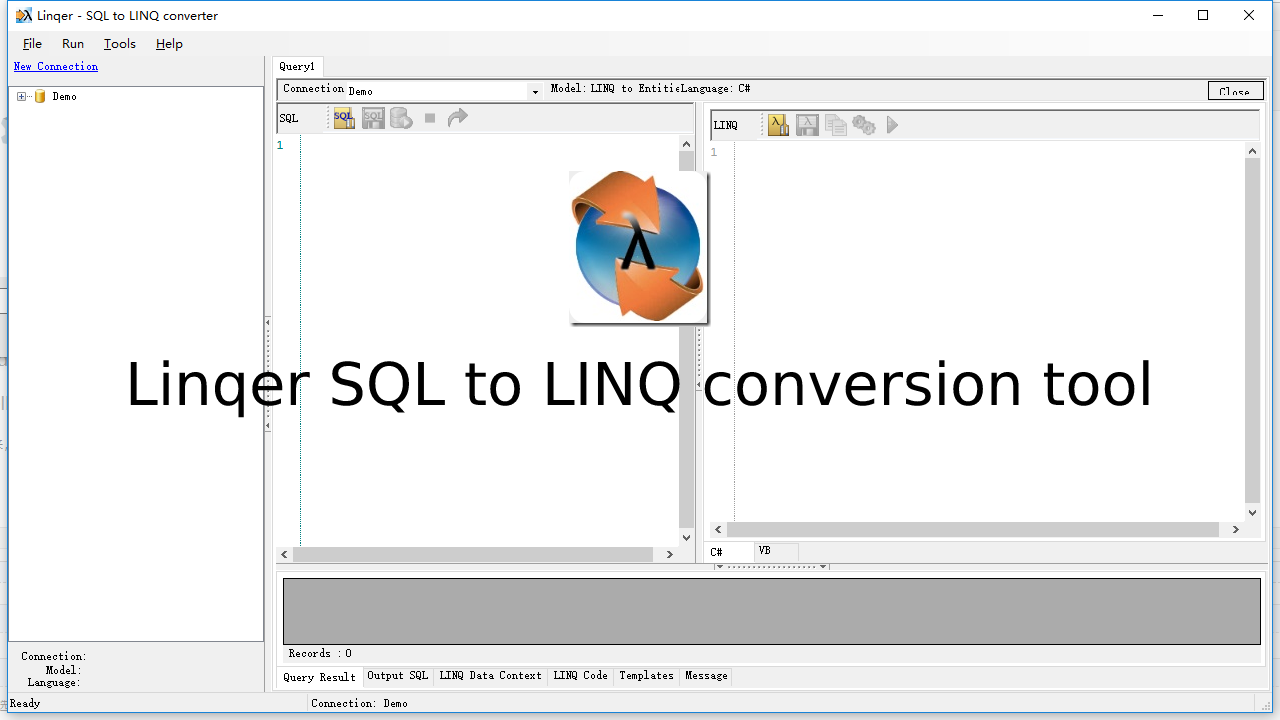
Task: Click SQL editor horizontal scroll left arrow
Action: [285, 554]
